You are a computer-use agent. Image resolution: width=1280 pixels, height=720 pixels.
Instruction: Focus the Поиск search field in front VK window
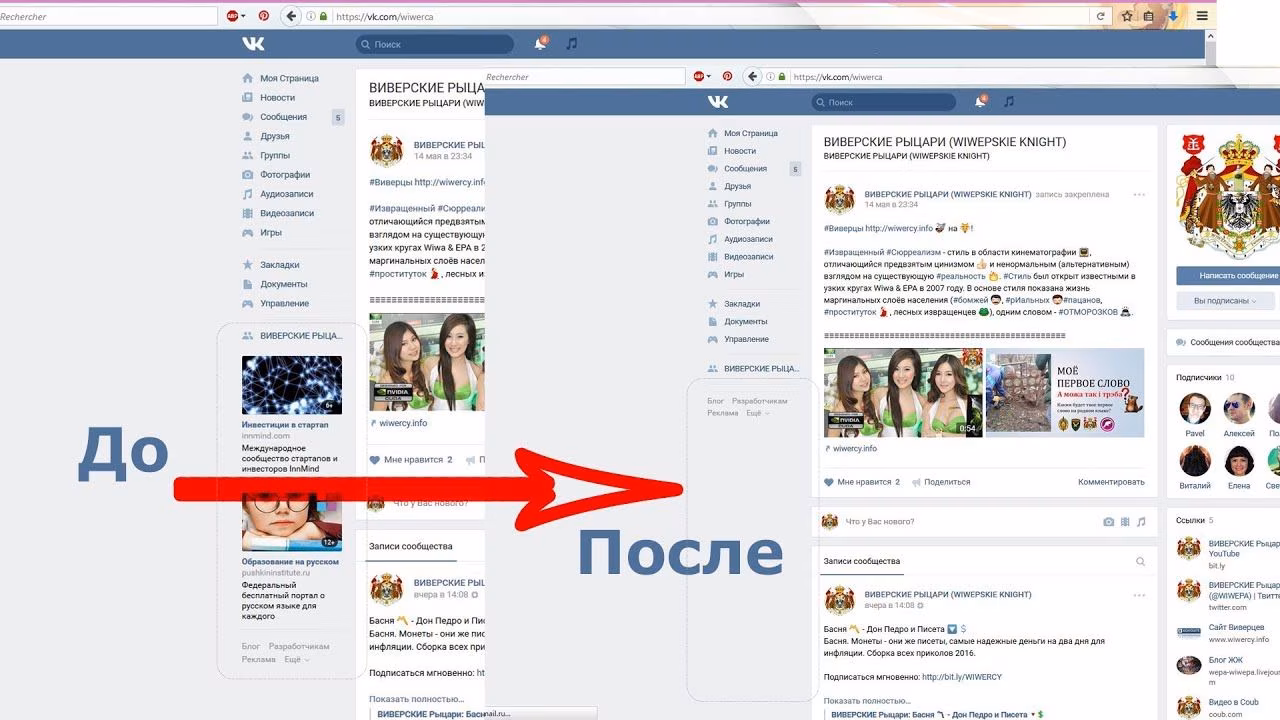[884, 102]
